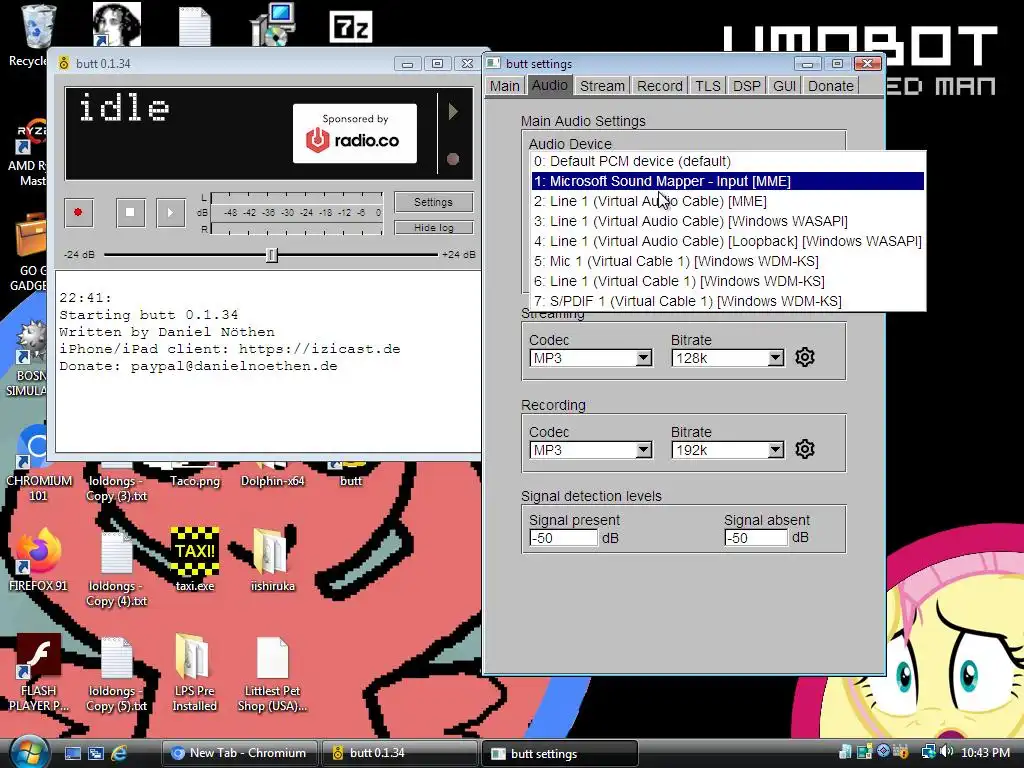
Task: Click the radio.co sponsor banner
Action: (355, 133)
